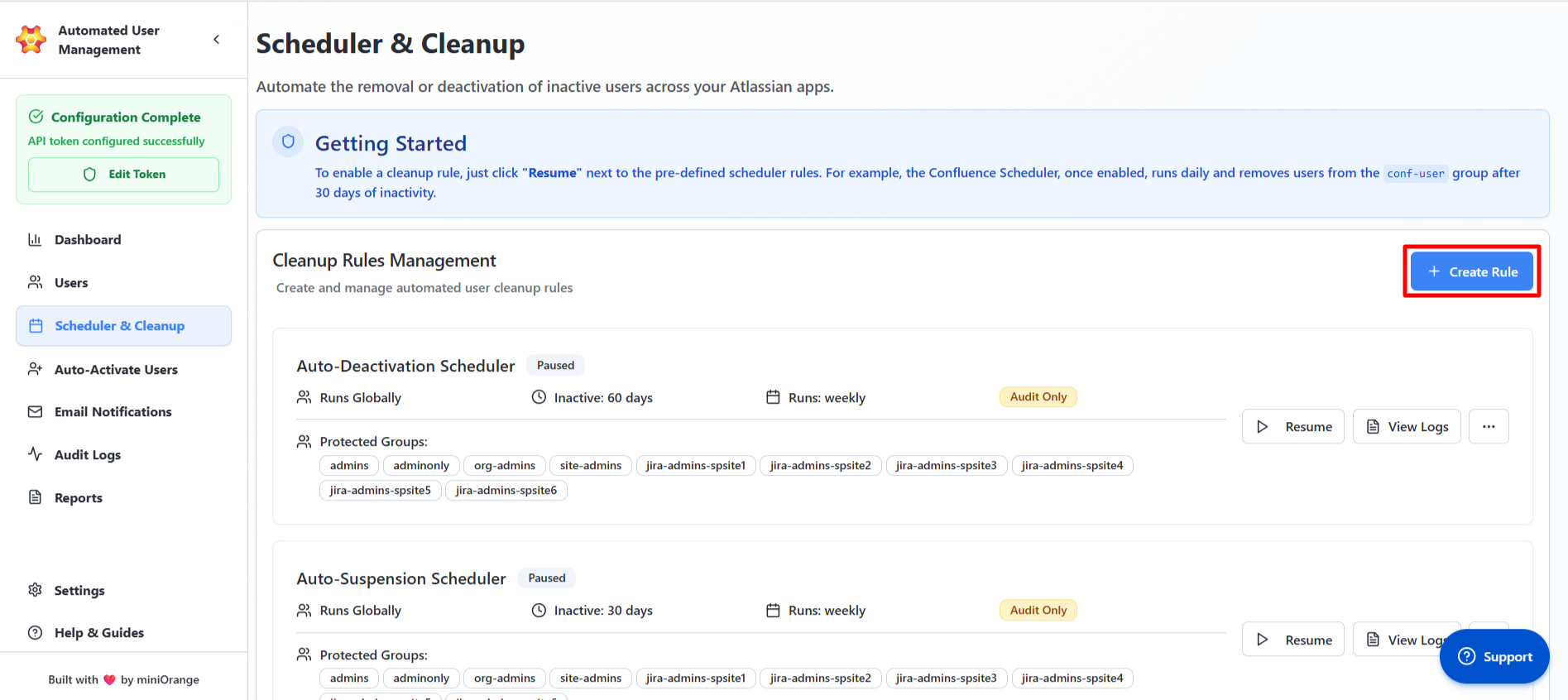The width and height of the screenshot is (1568, 700).
Task: Click the Automated User Management logo icon
Action: 31,40
